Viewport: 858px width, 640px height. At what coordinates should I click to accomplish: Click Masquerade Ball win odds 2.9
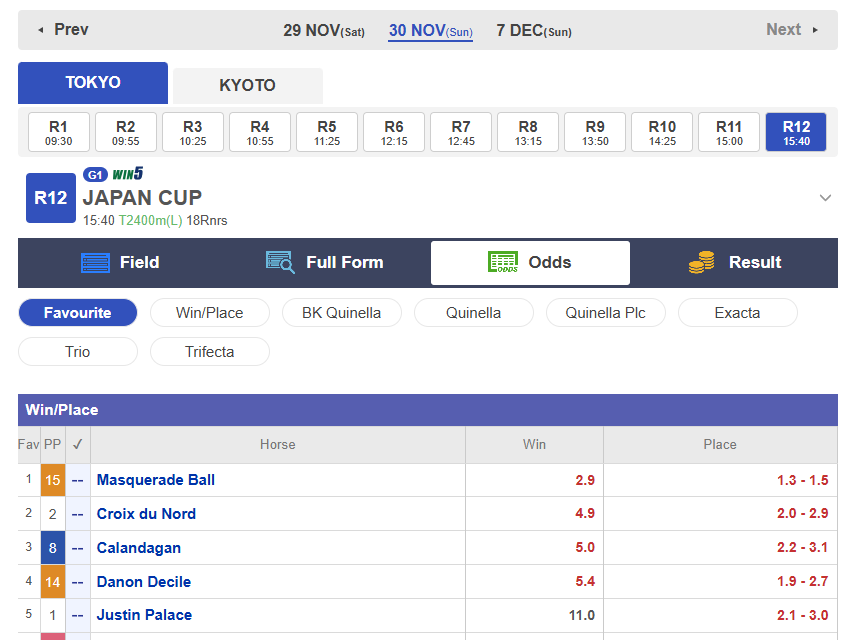coord(585,480)
